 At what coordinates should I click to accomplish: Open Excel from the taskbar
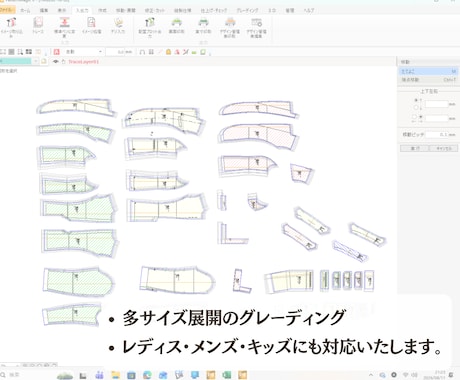point(227,375)
